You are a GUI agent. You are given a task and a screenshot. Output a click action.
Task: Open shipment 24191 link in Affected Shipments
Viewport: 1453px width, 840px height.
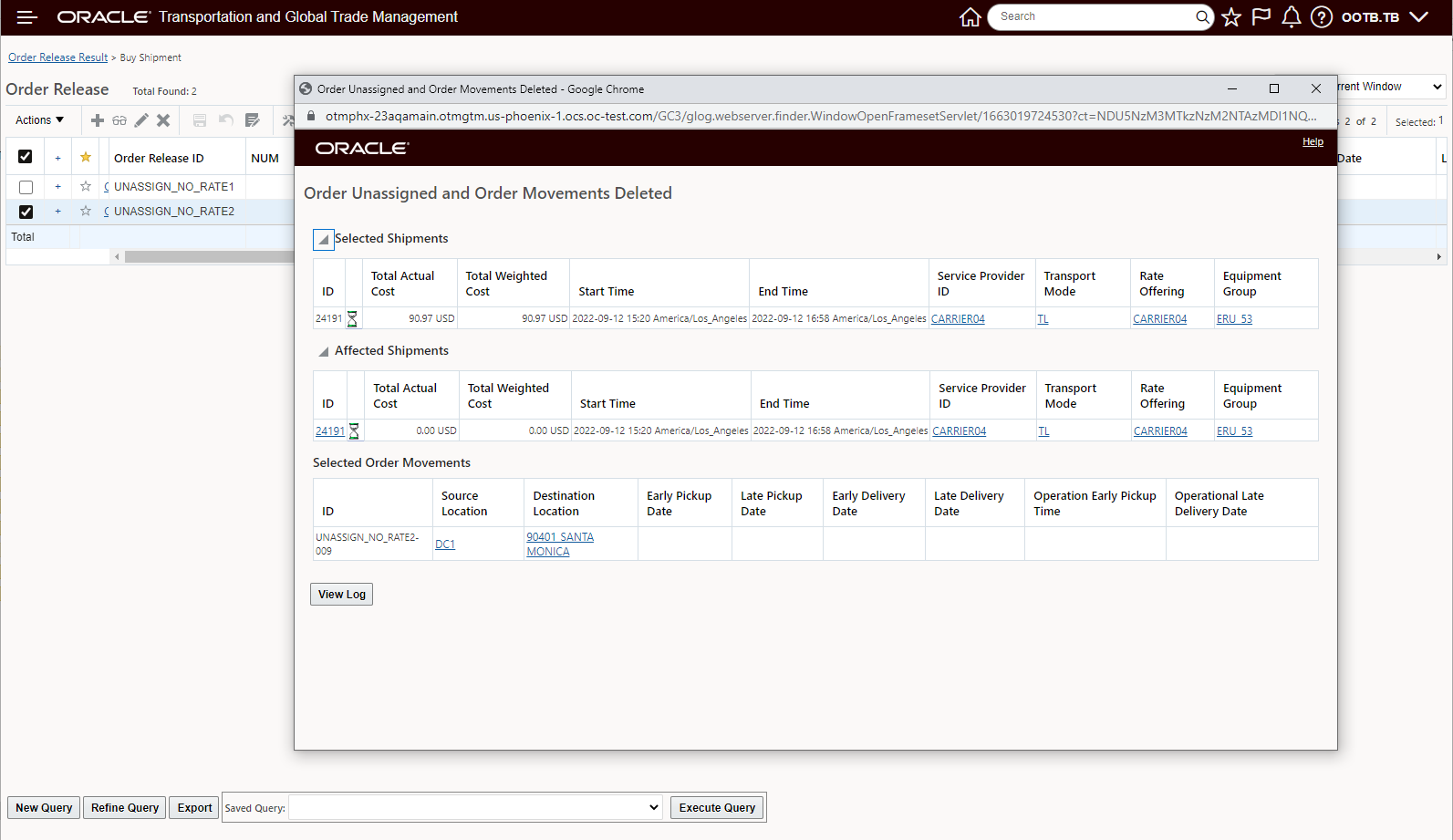coord(330,430)
